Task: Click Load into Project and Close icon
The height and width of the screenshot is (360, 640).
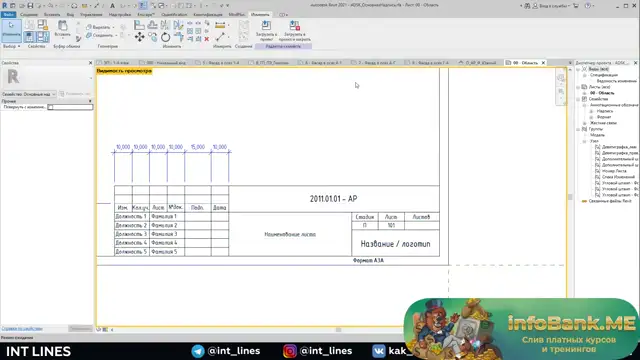Action: click(x=295, y=31)
